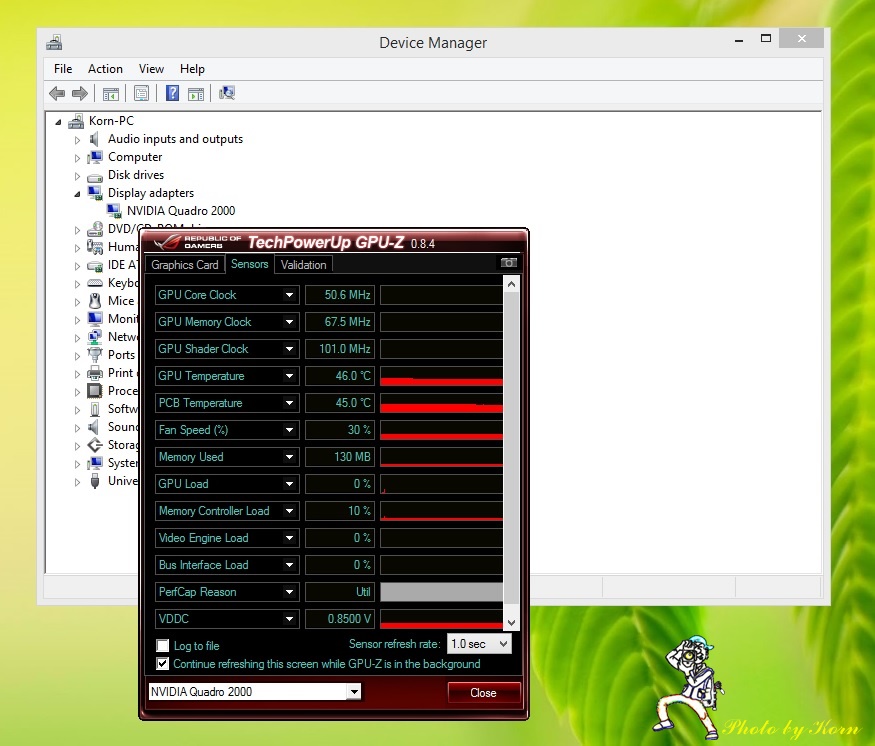
Task: Click the Mice category mouse icon
Action: pos(95,301)
